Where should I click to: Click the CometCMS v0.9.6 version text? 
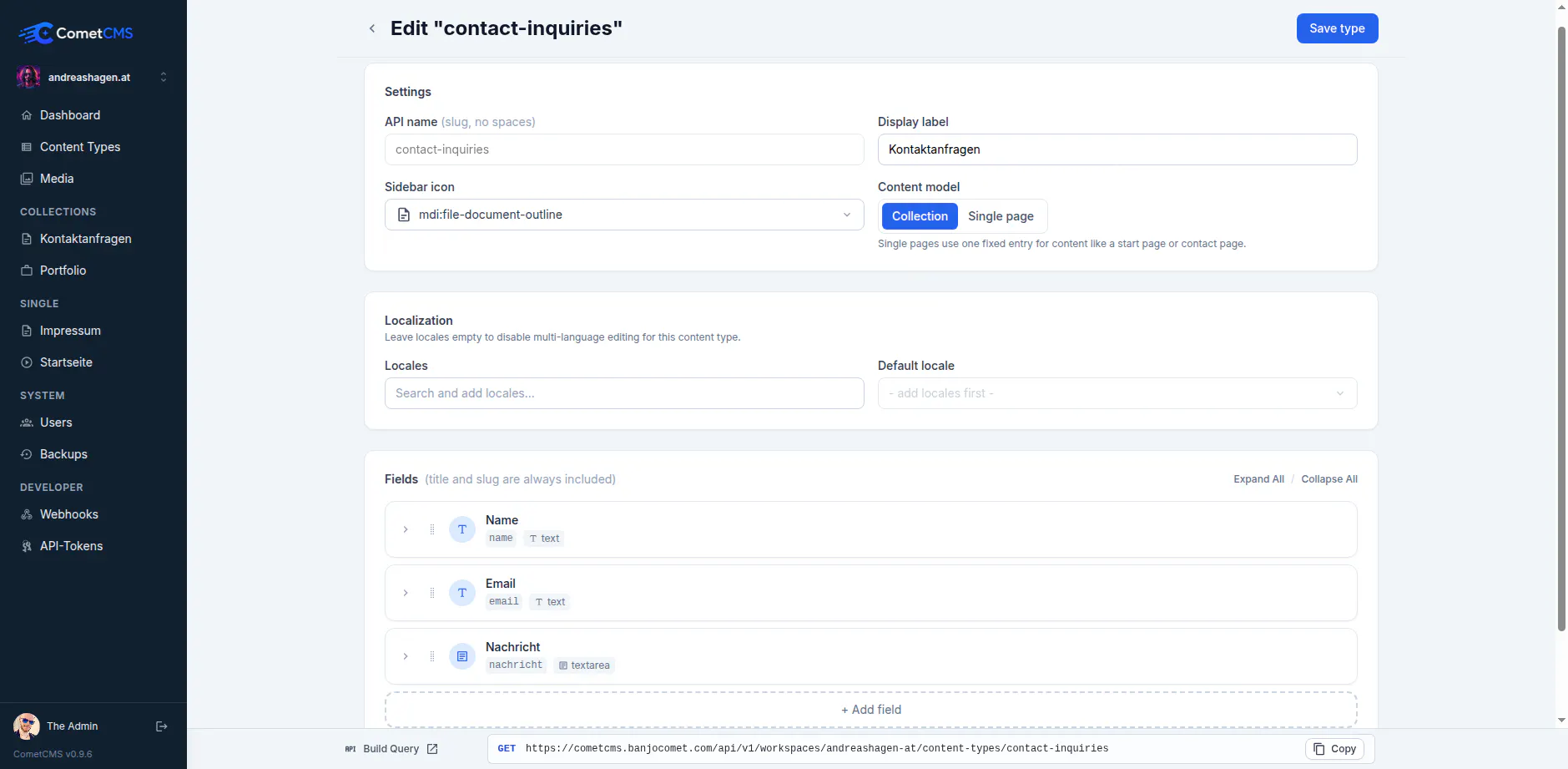point(53,754)
